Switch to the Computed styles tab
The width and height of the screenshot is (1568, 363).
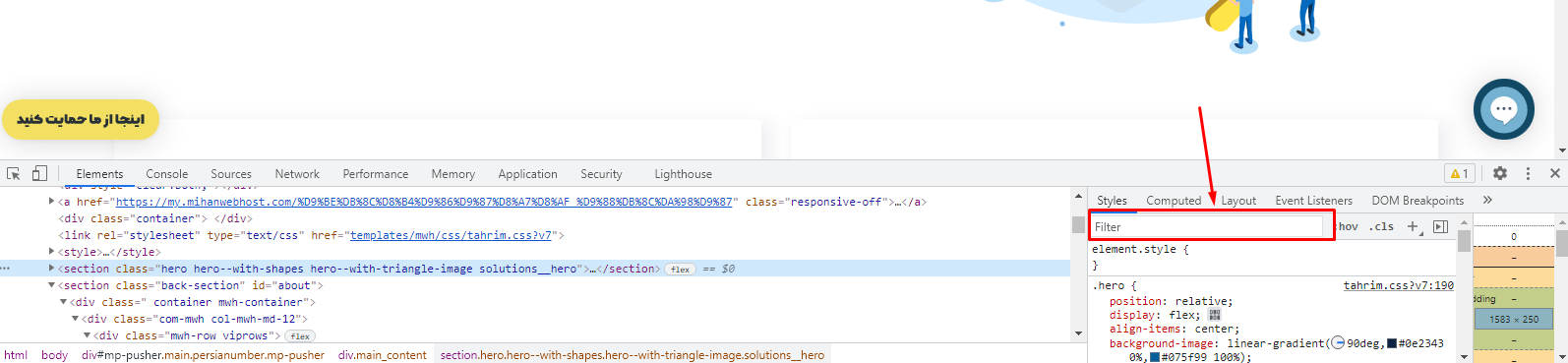[1174, 201]
